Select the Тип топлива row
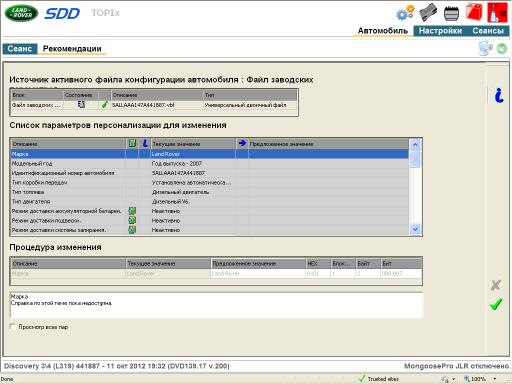 point(209,192)
